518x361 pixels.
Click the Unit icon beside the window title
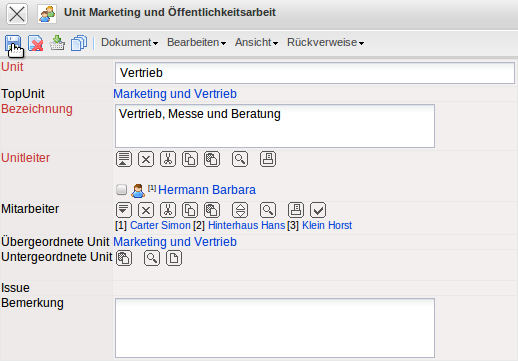point(47,14)
